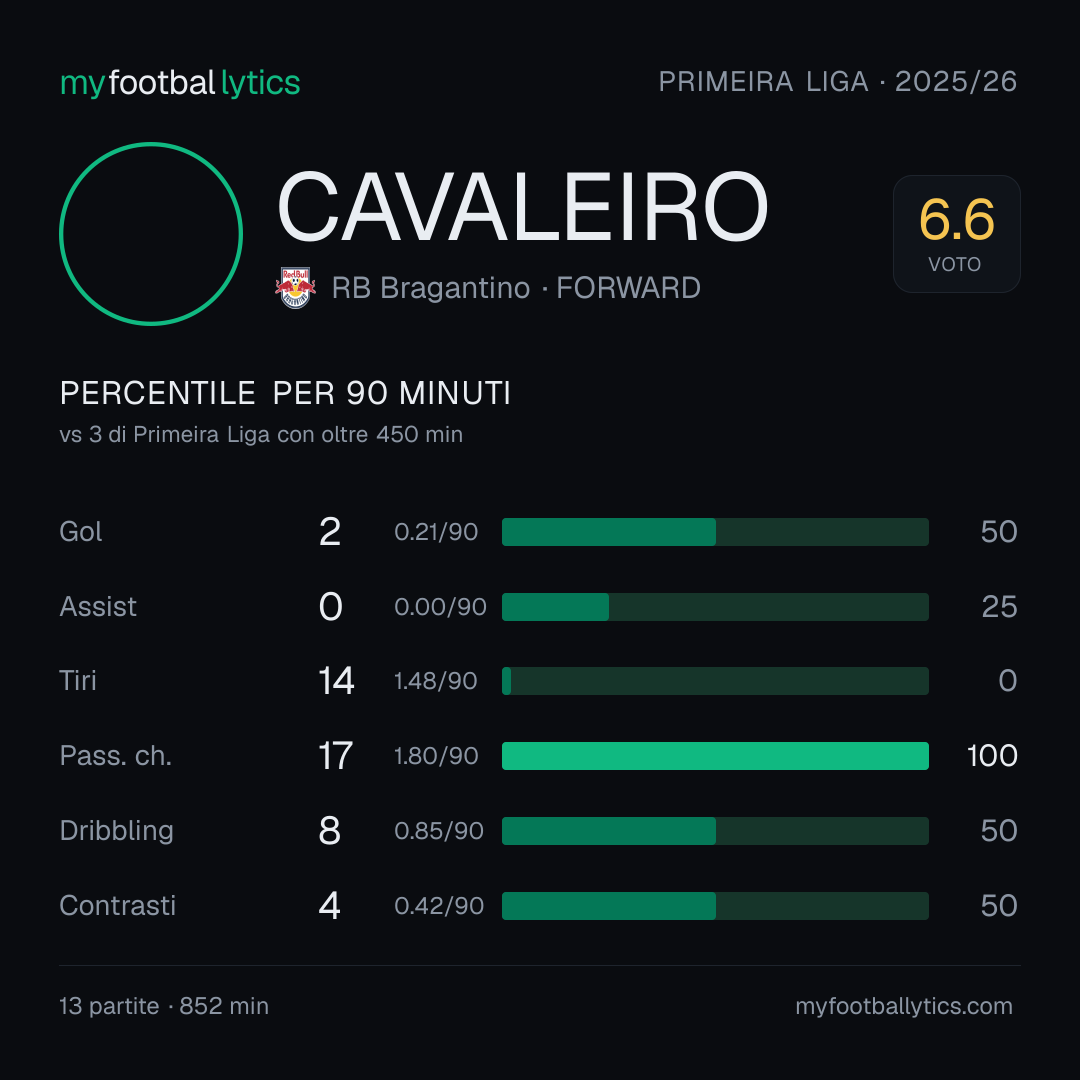Viewport: 1080px width, 1080px height.
Task: Click the RB Bragantino Forward subtitle text
Action: (x=516, y=288)
